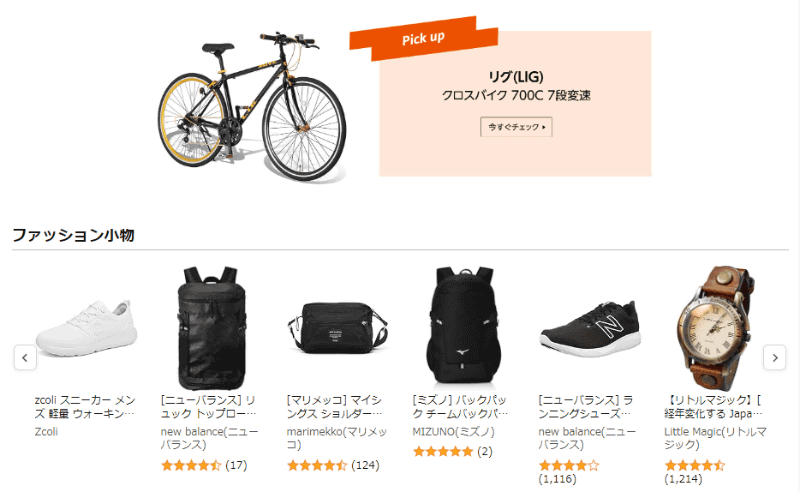Click the carousel previous arrow
Screen dimensions: 800x492
(25, 357)
